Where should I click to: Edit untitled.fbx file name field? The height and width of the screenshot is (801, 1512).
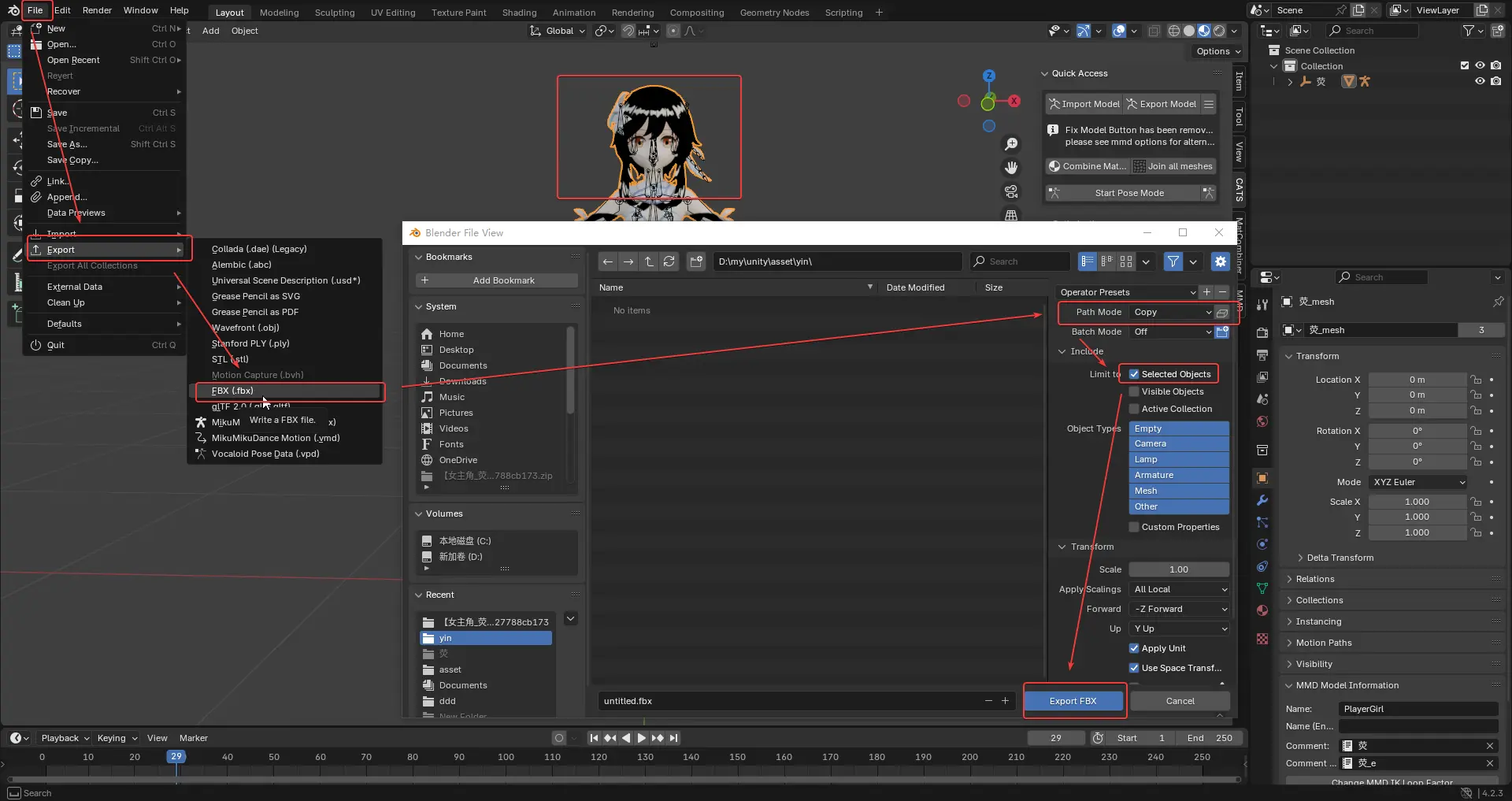click(x=790, y=701)
